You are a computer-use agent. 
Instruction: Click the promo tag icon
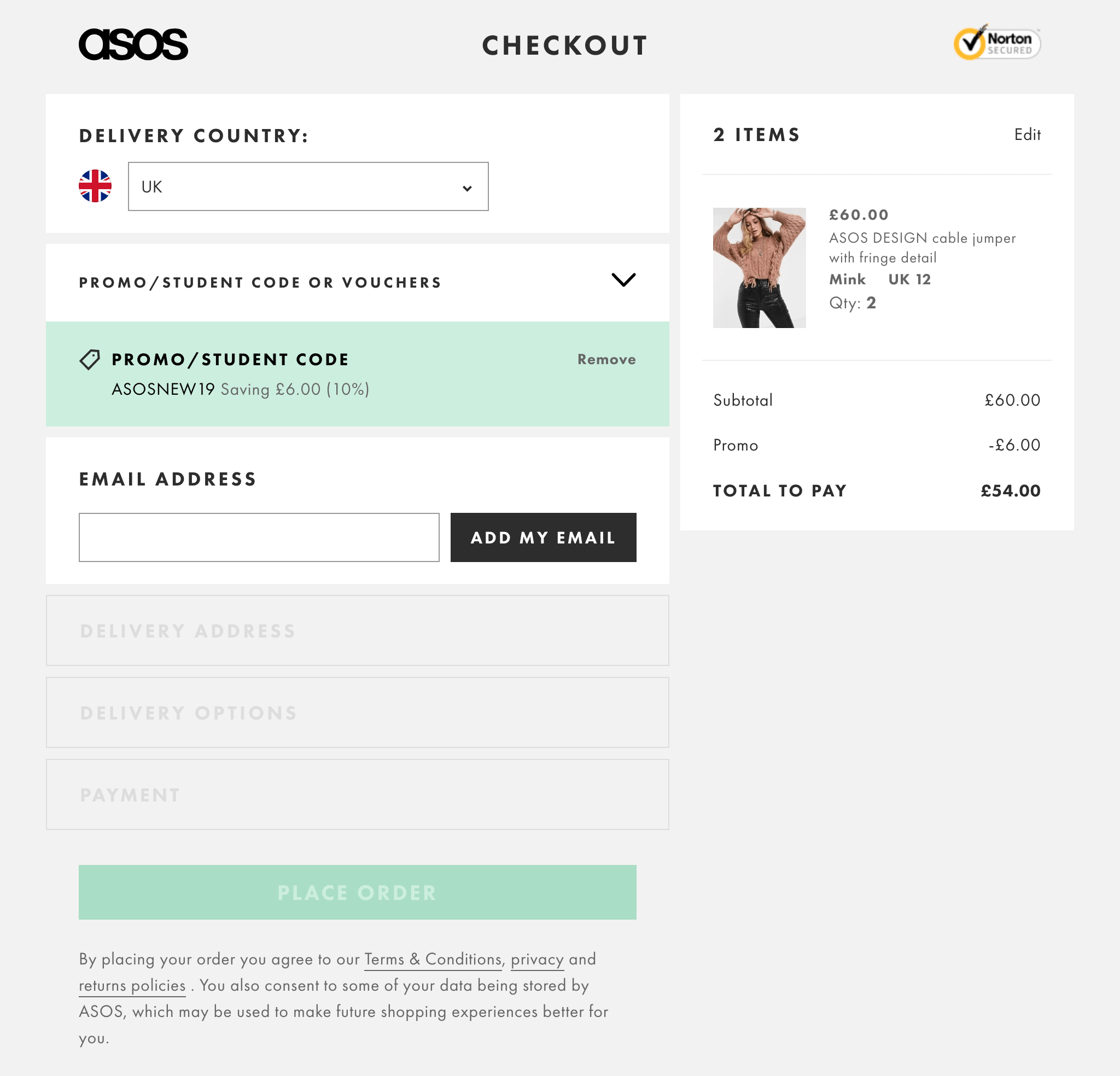89,359
